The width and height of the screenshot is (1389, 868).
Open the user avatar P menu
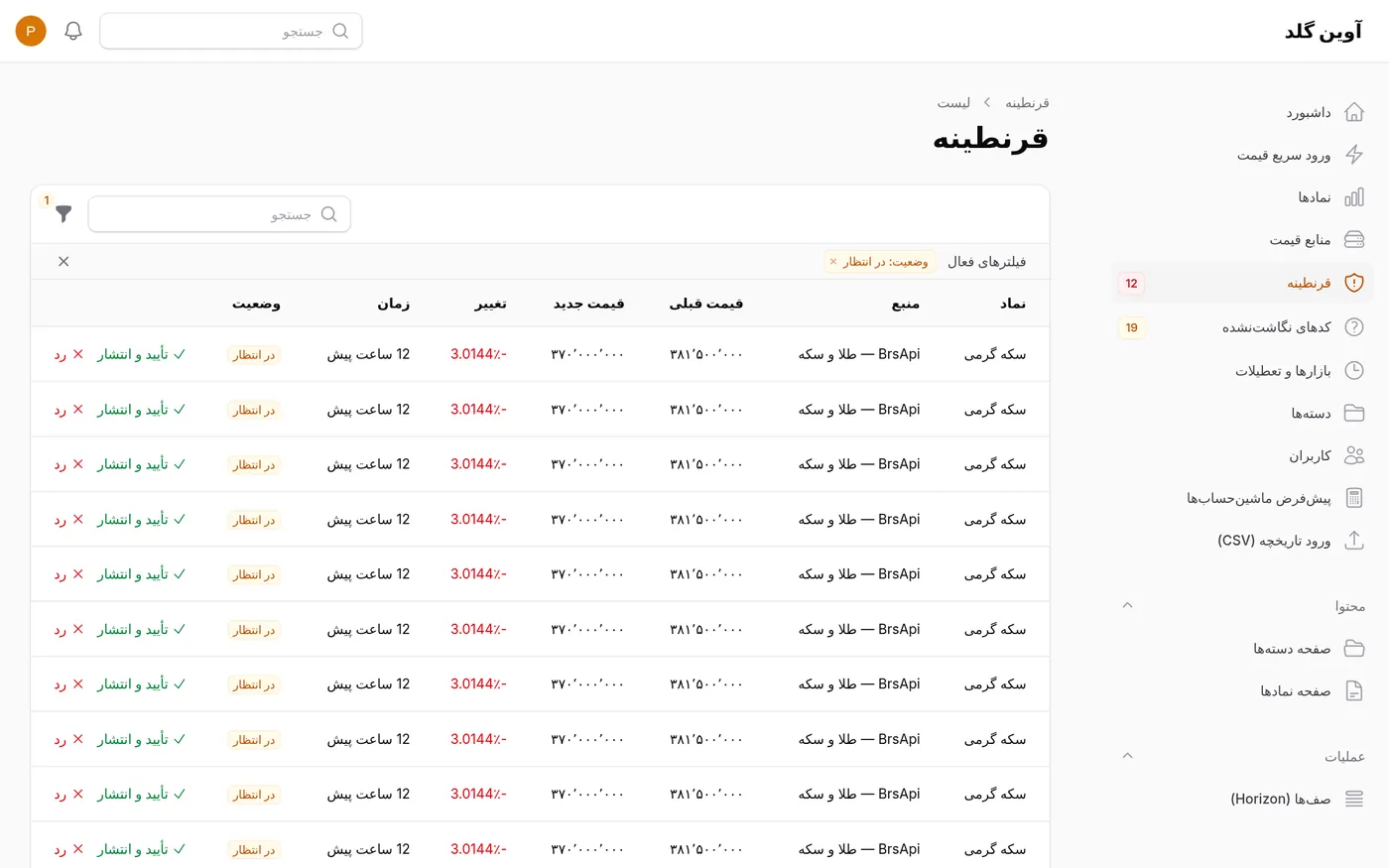pos(31,31)
